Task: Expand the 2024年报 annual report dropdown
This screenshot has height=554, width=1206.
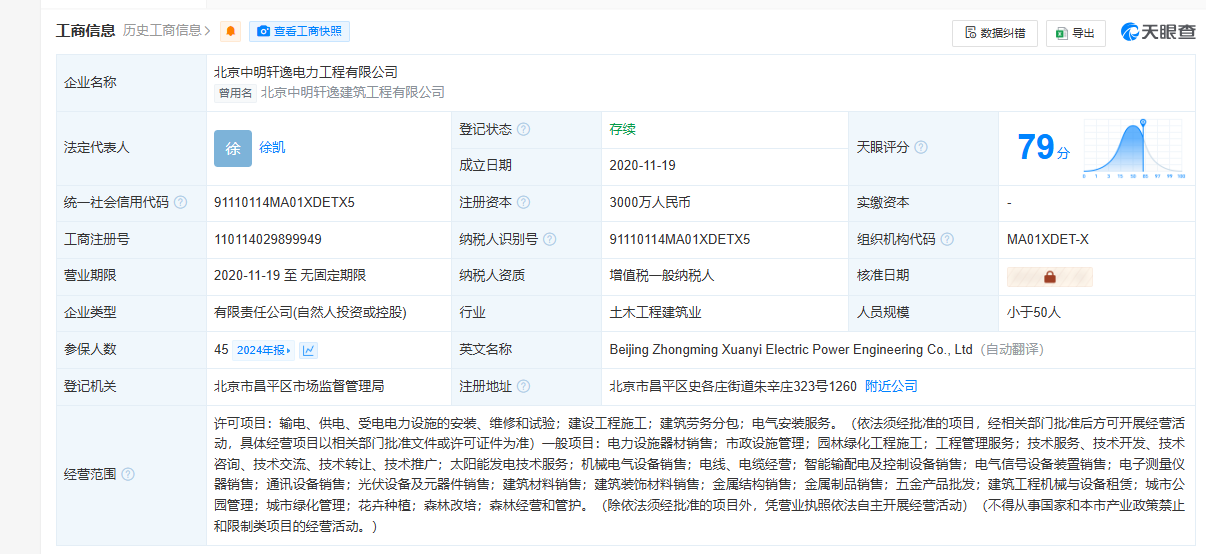Action: click(x=264, y=350)
